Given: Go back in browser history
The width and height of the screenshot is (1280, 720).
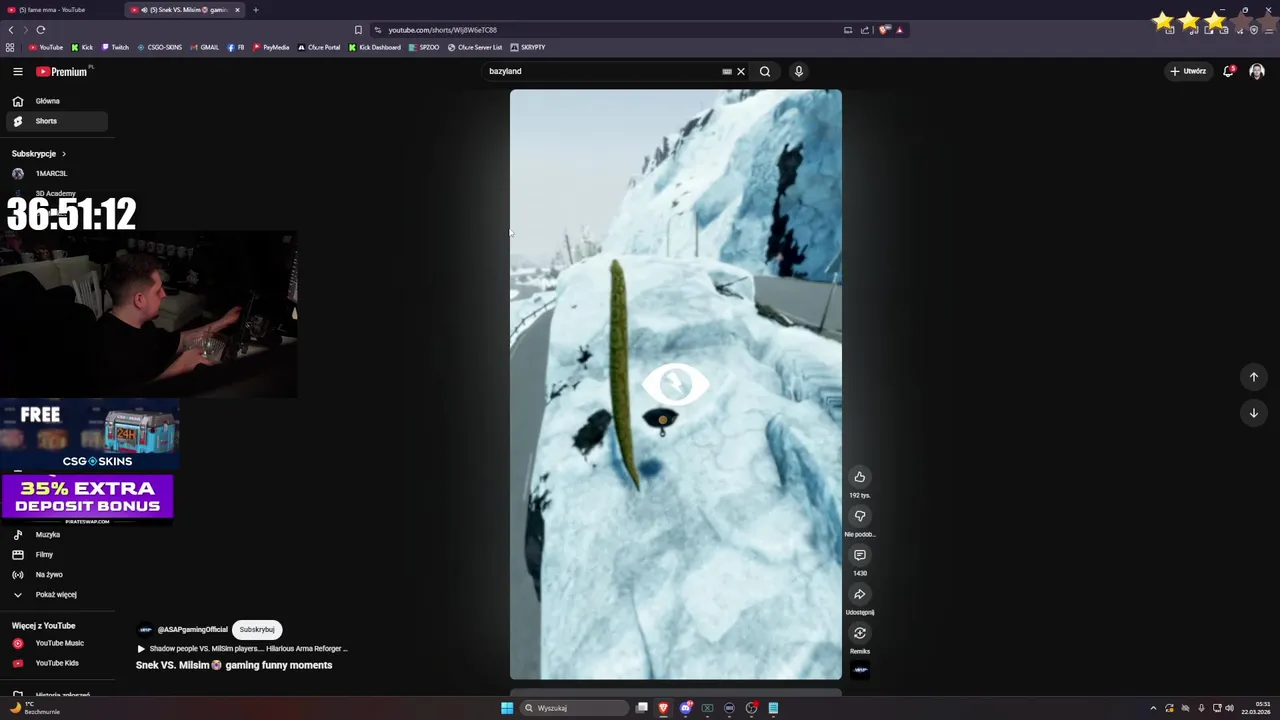Looking at the screenshot, I should pyautogui.click(x=11, y=30).
